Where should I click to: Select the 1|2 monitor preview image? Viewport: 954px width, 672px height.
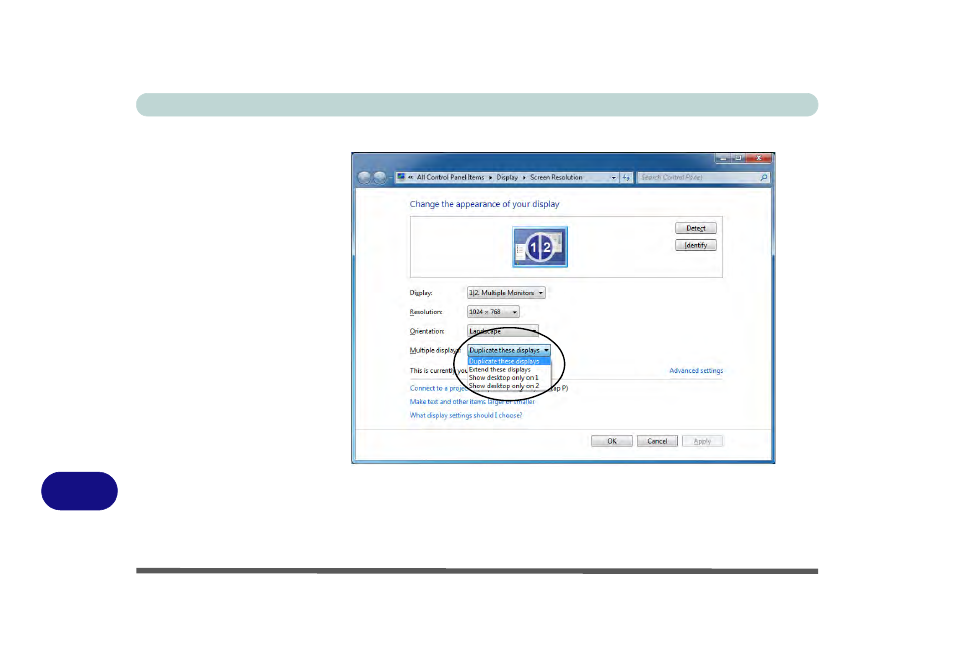point(540,246)
